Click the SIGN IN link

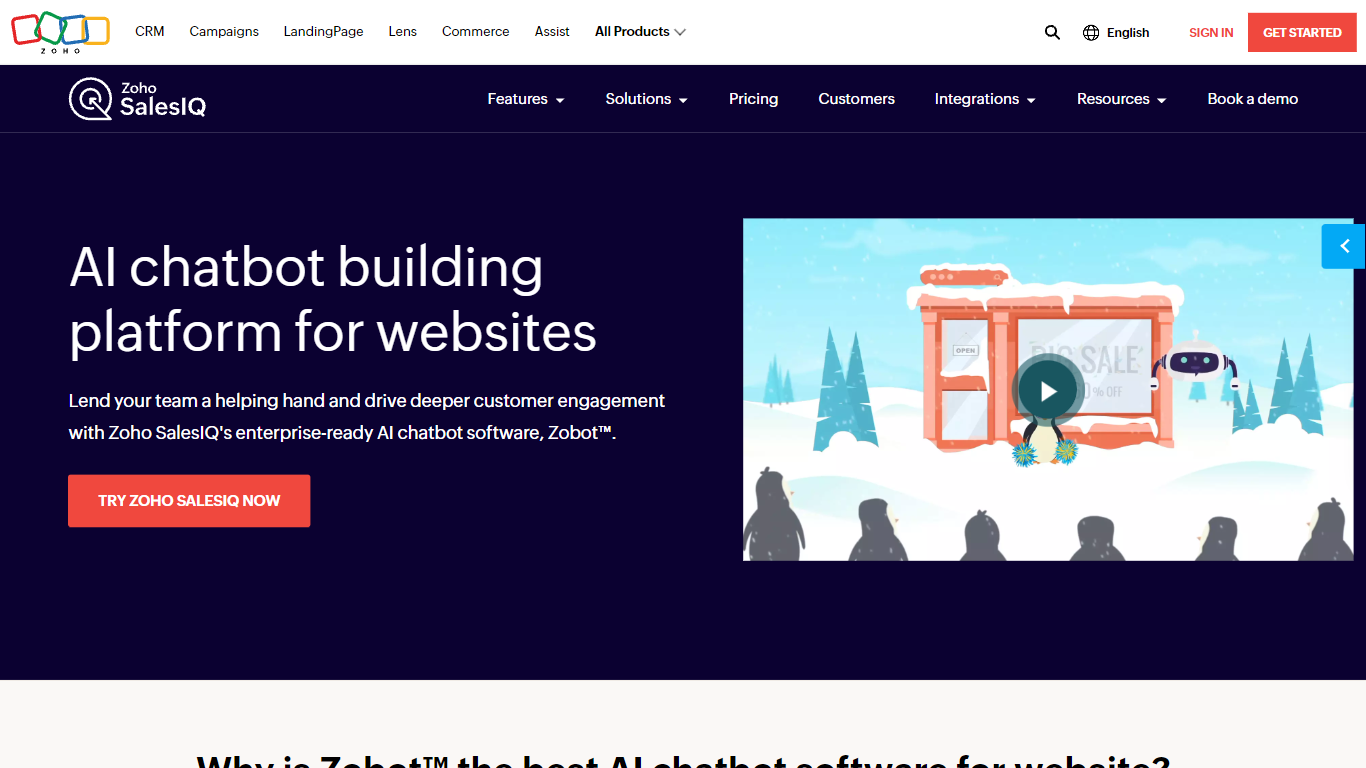pos(1211,33)
